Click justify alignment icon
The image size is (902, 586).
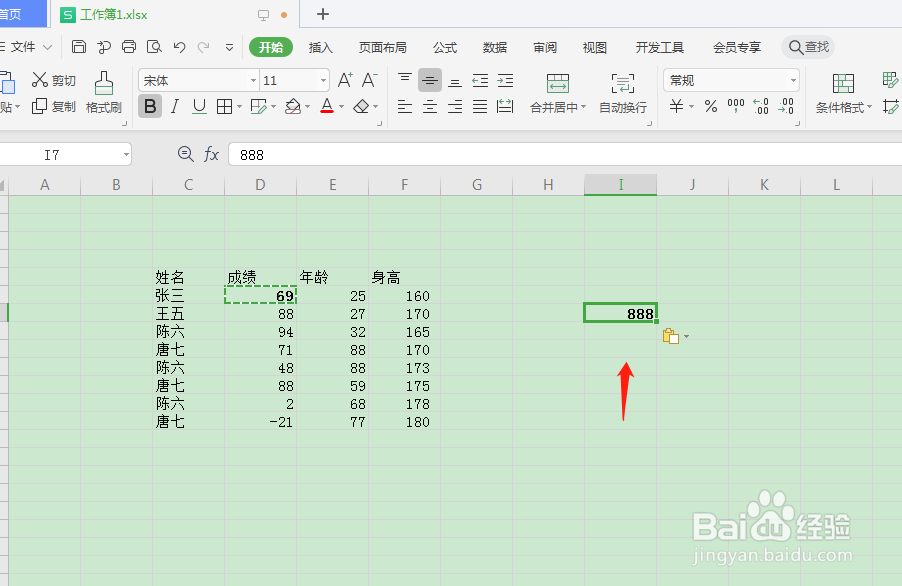(480, 106)
